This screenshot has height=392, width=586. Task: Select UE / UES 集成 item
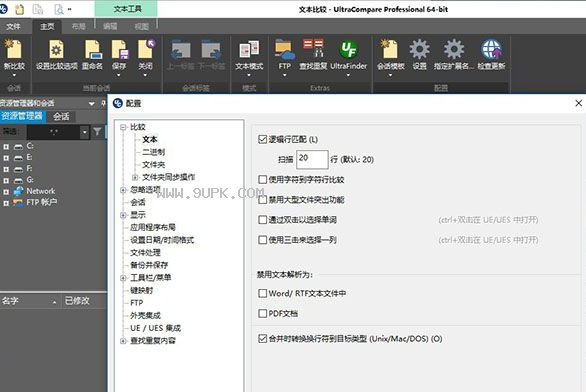[155, 328]
